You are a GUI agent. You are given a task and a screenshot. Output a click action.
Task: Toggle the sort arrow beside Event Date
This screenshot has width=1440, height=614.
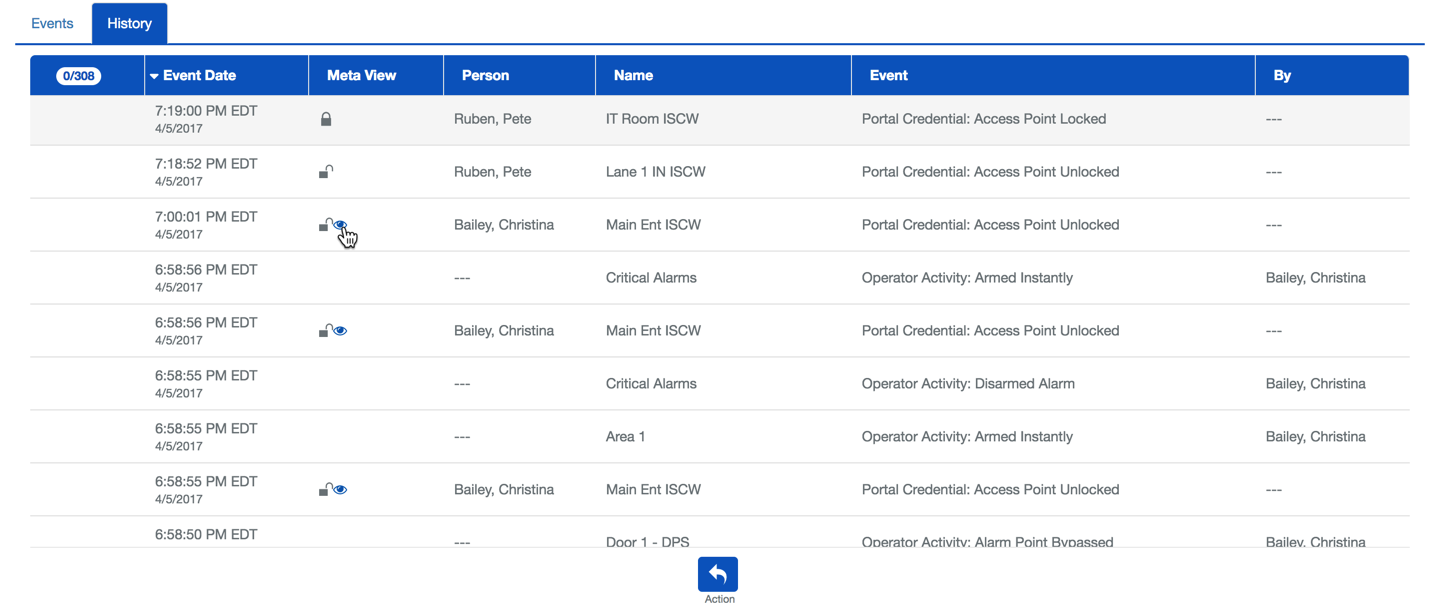pyautogui.click(x=154, y=76)
